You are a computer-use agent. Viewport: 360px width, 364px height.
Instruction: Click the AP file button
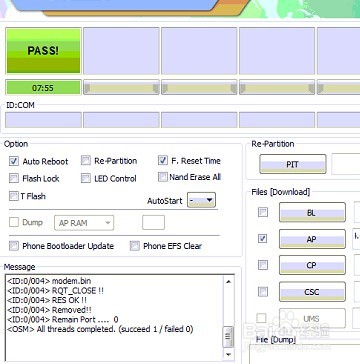tap(312, 239)
